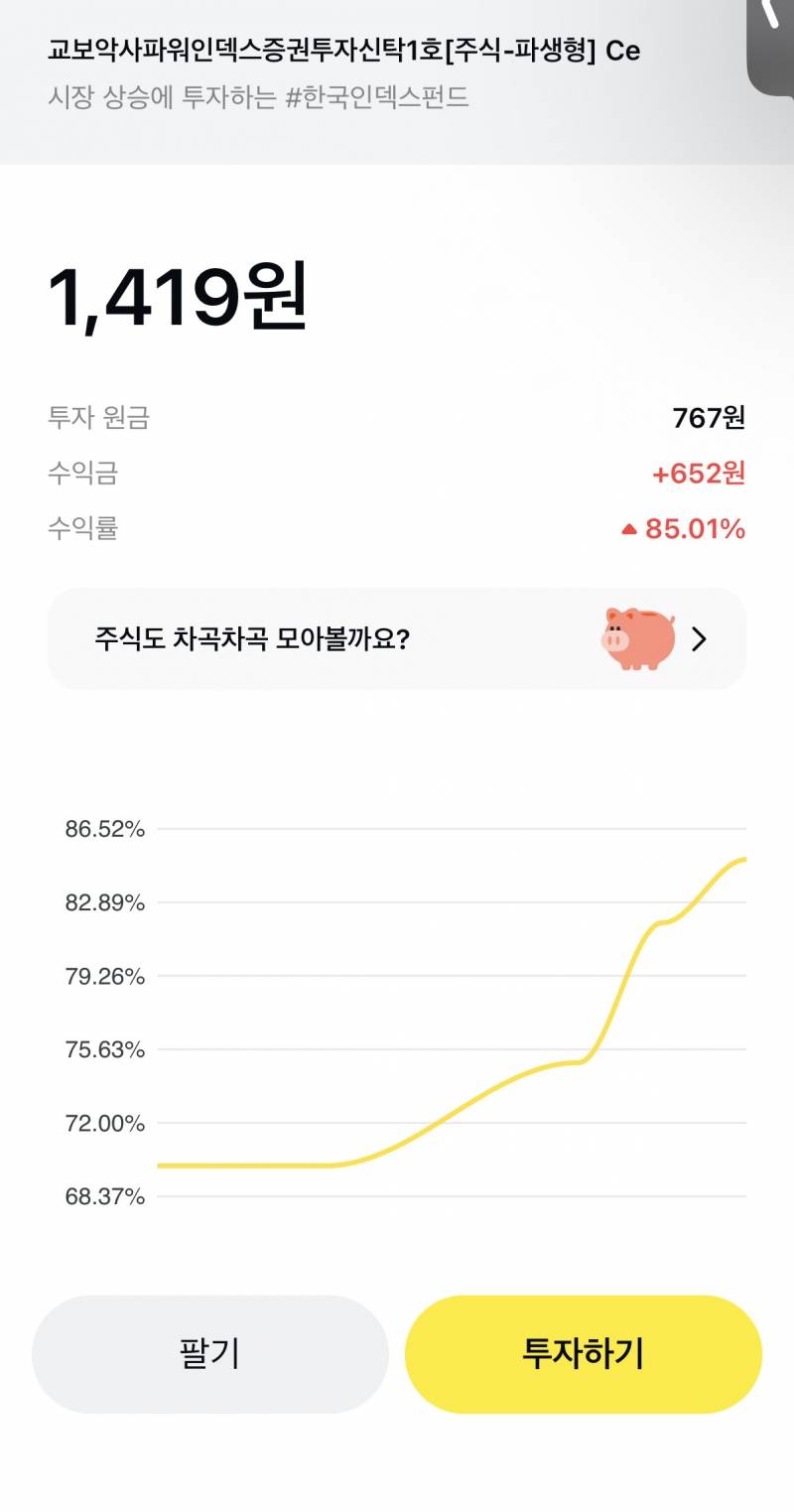Click the 86.52% axis label on chart
Viewport: 794px width, 1512px height.
[x=104, y=829]
